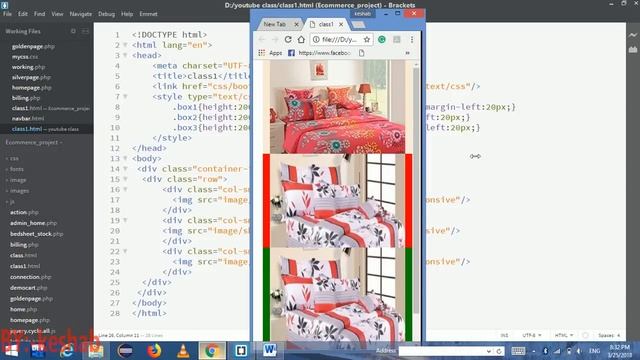
Task: Close the class1 browser tab
Action: [x=341, y=24]
